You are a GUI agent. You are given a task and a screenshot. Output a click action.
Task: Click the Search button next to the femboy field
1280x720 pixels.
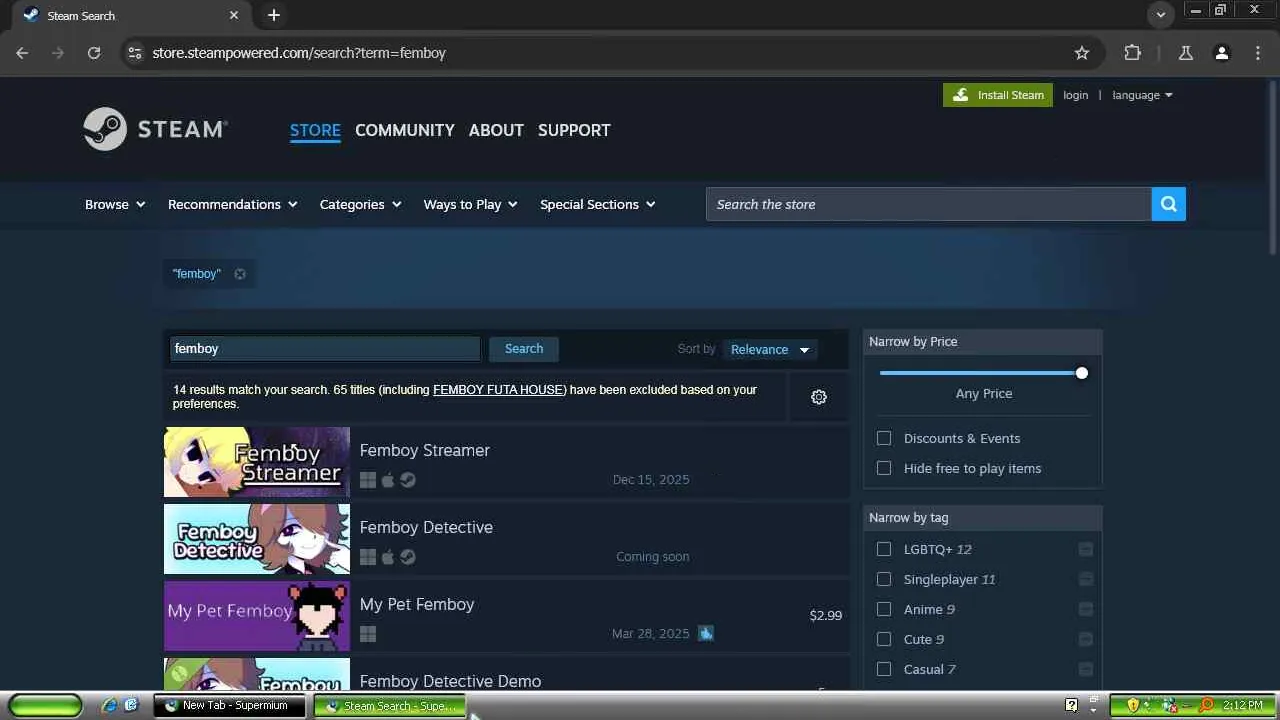(x=524, y=348)
